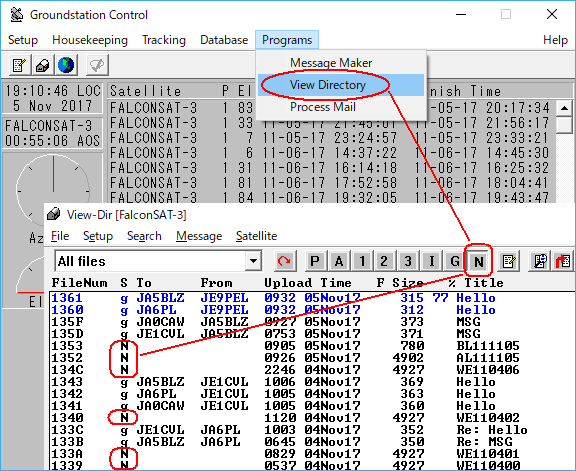This screenshot has width=576, height=471.
Task: Select file row 1343 to JA5BLZ
Action: pos(312,382)
